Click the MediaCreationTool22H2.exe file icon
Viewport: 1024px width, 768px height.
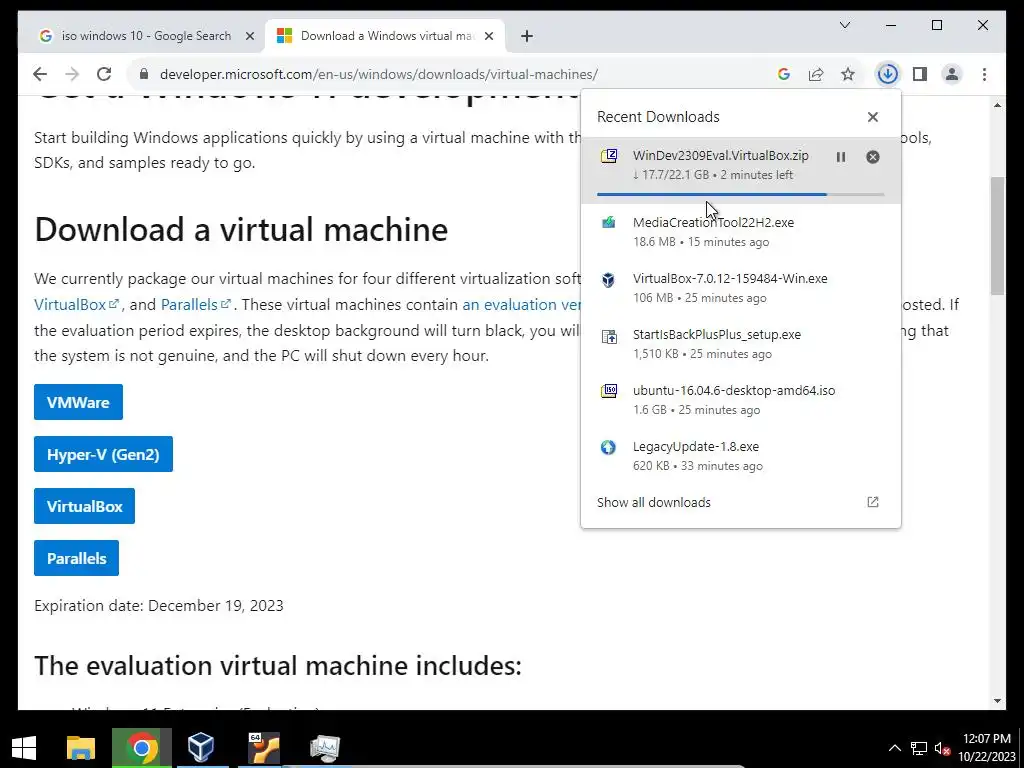click(609, 223)
